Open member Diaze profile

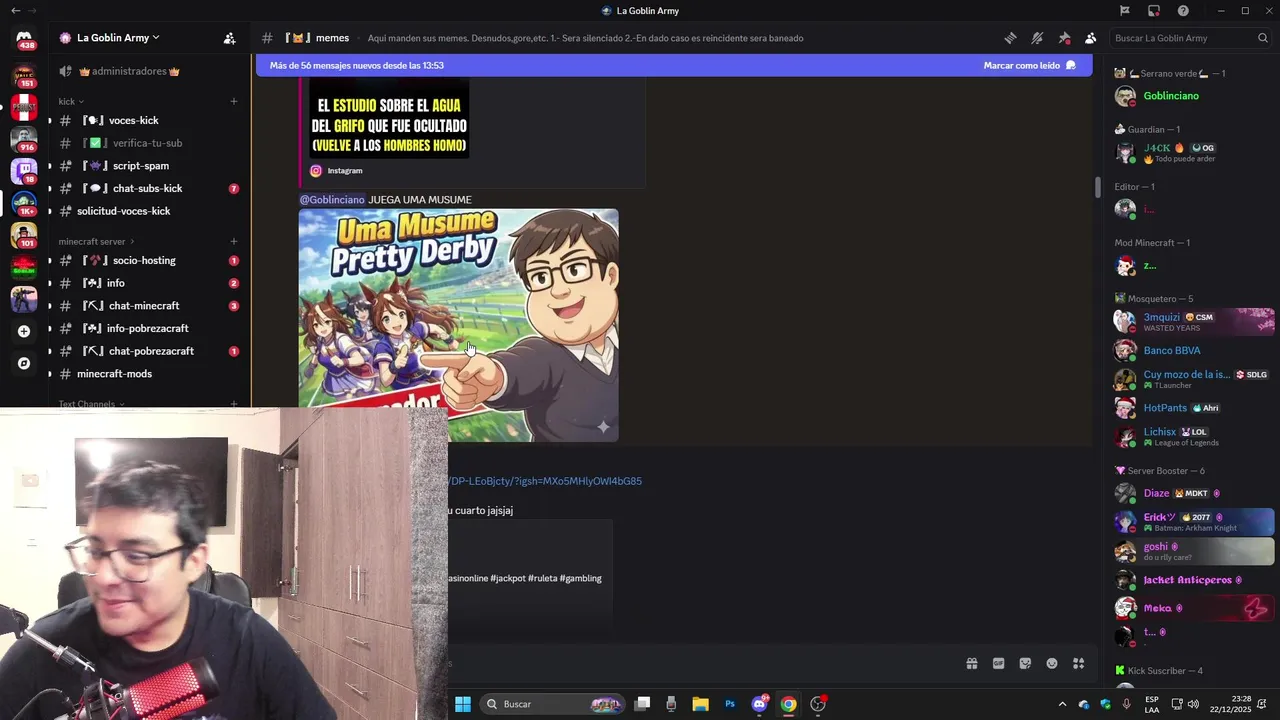1194,493
